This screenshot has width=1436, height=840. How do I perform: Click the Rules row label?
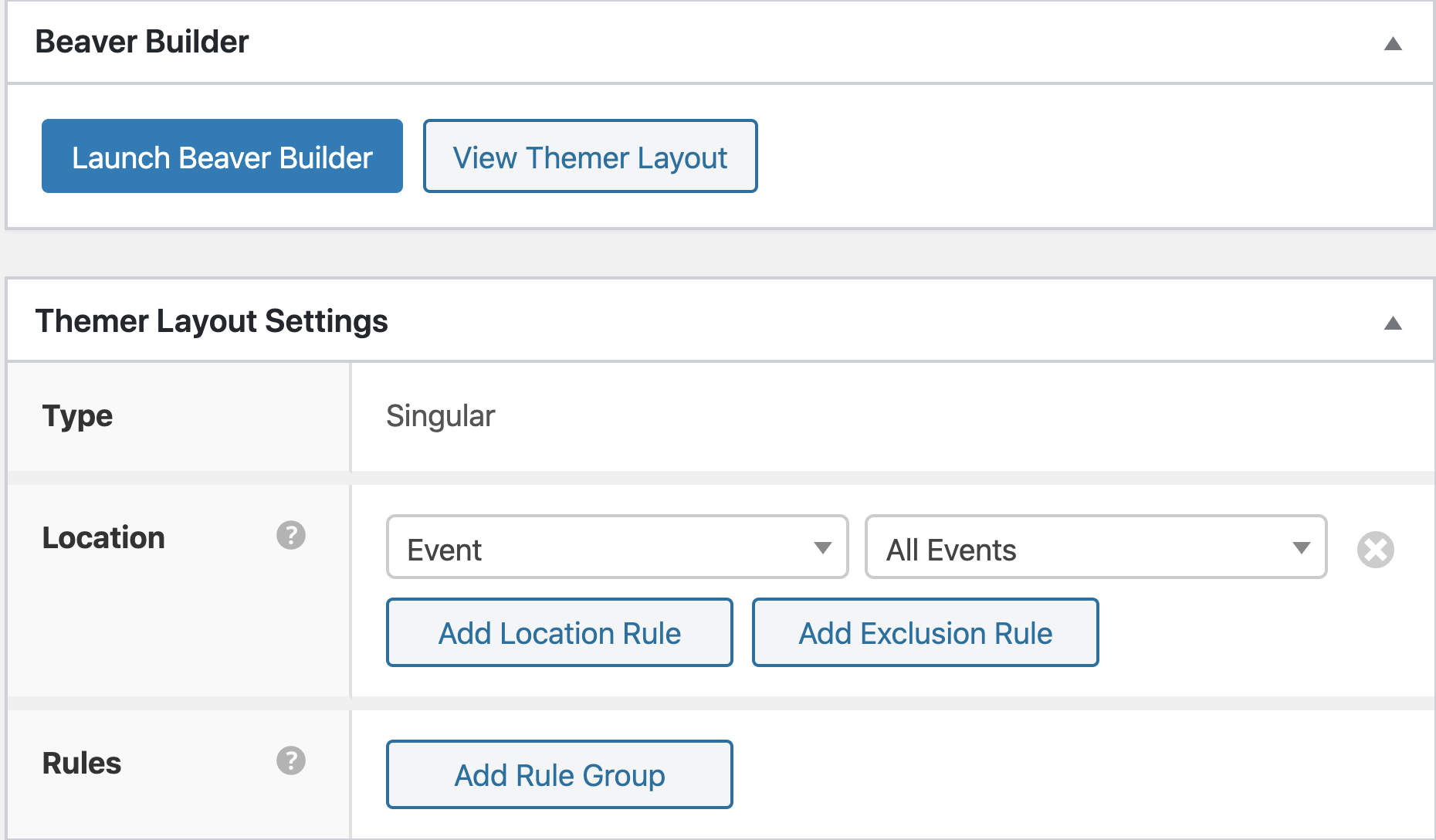click(x=82, y=763)
